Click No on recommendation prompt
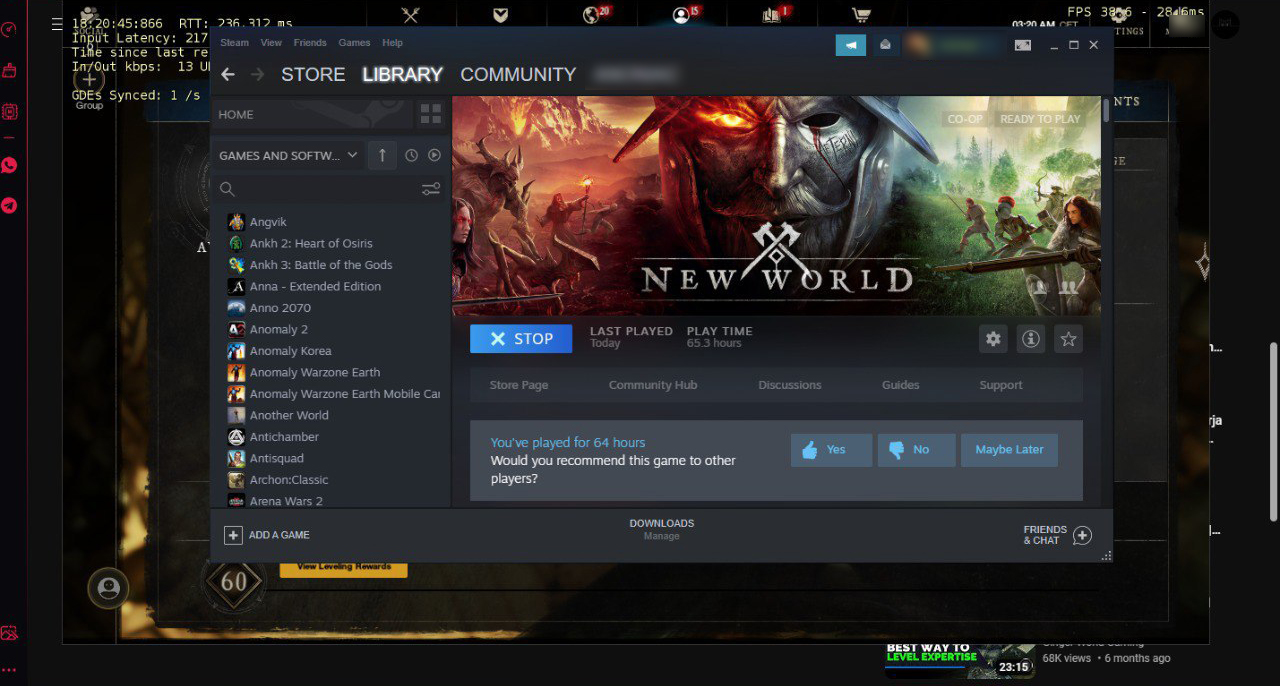The image size is (1280, 686). coord(917,450)
